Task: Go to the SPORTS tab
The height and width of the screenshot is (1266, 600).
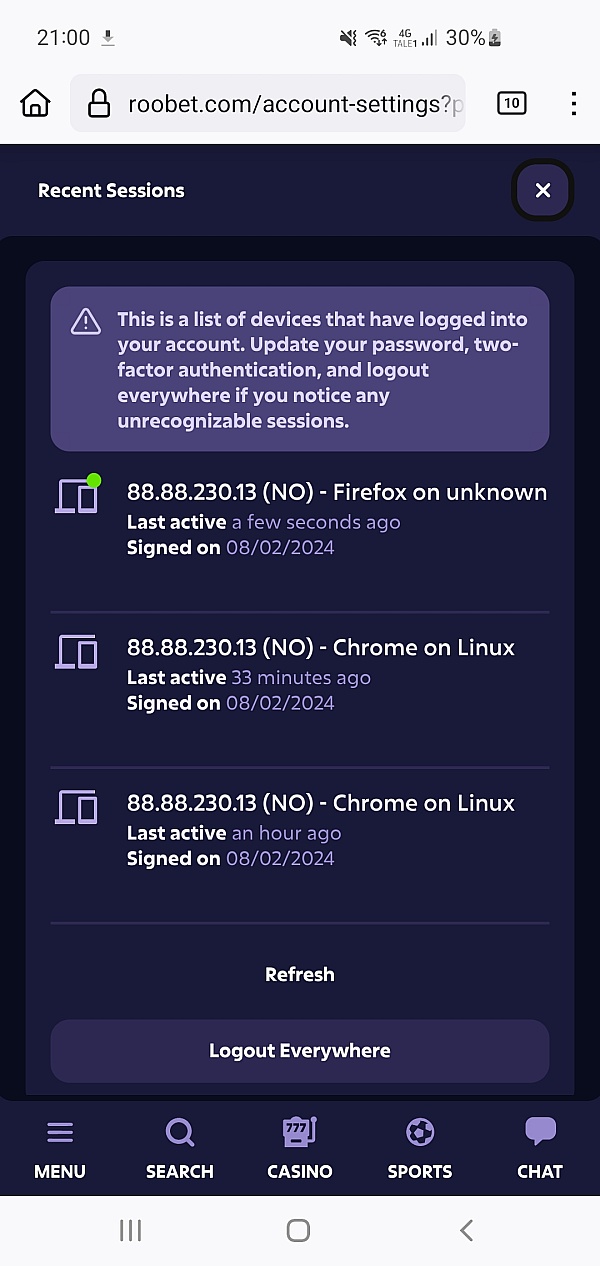Action: click(420, 1148)
